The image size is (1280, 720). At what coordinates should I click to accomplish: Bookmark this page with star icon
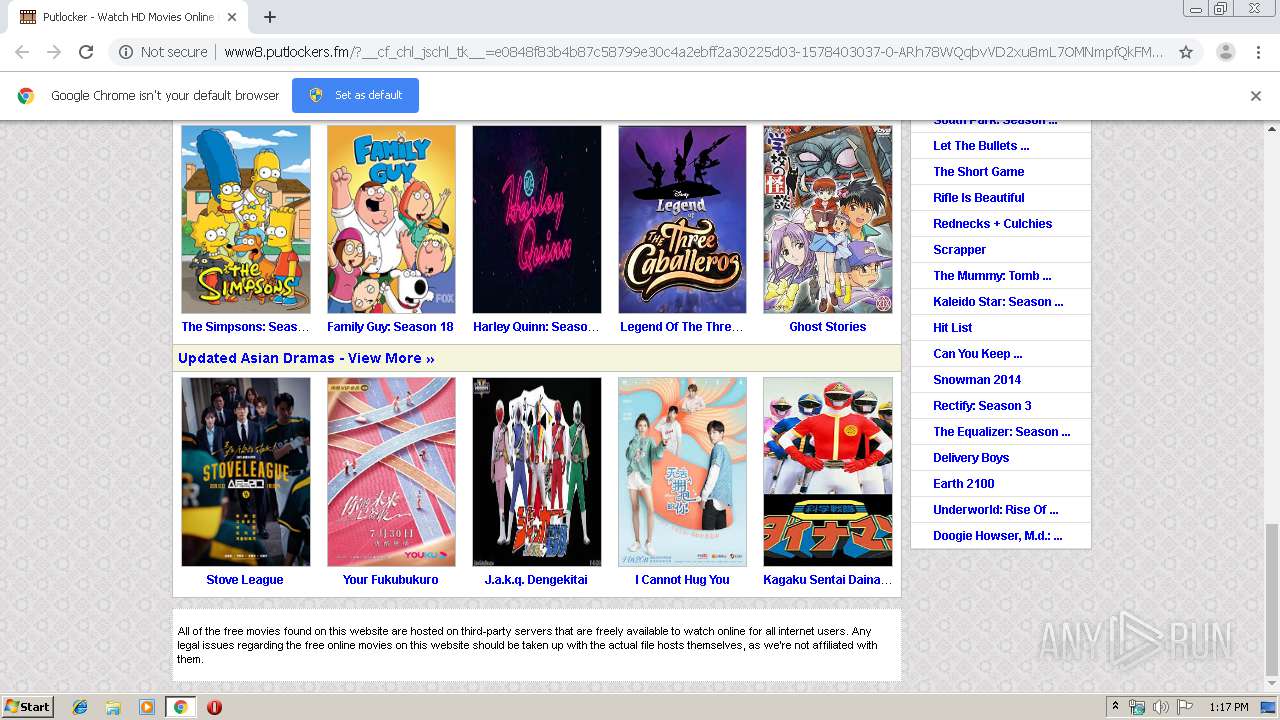click(1186, 52)
